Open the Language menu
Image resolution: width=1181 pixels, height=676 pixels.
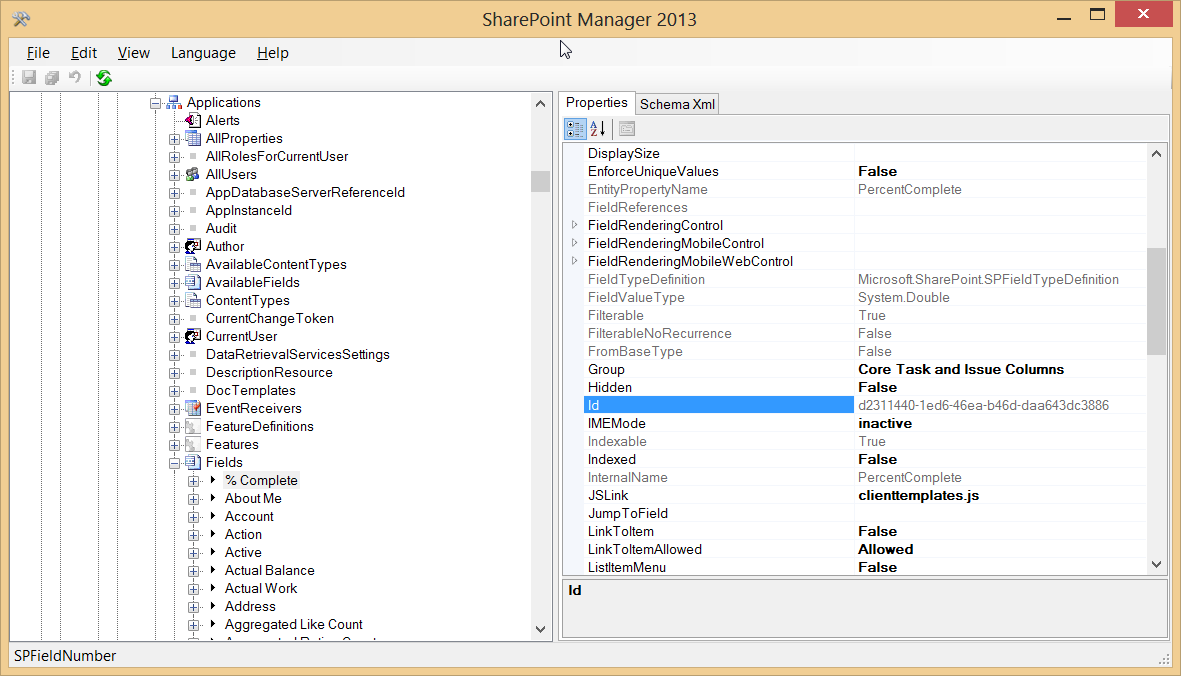203,53
